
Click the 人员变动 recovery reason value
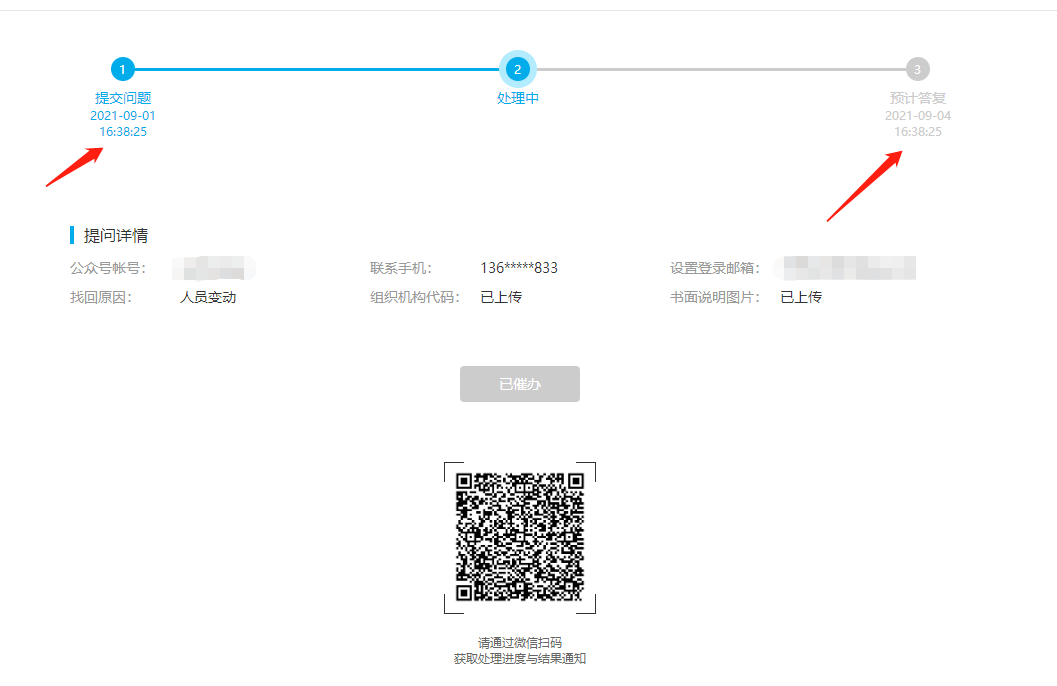pyautogui.click(x=208, y=297)
